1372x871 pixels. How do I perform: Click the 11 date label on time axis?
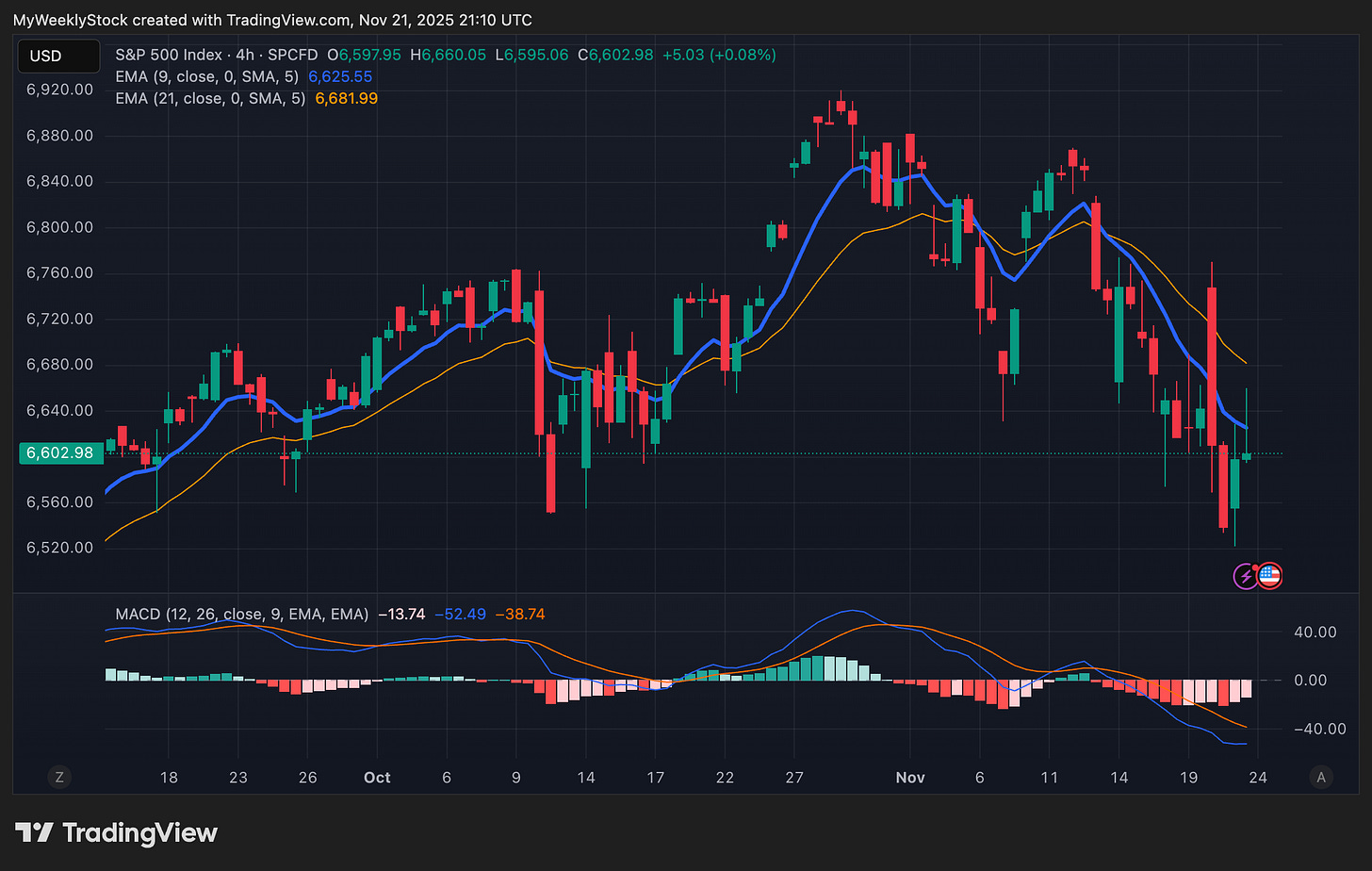tap(1049, 778)
